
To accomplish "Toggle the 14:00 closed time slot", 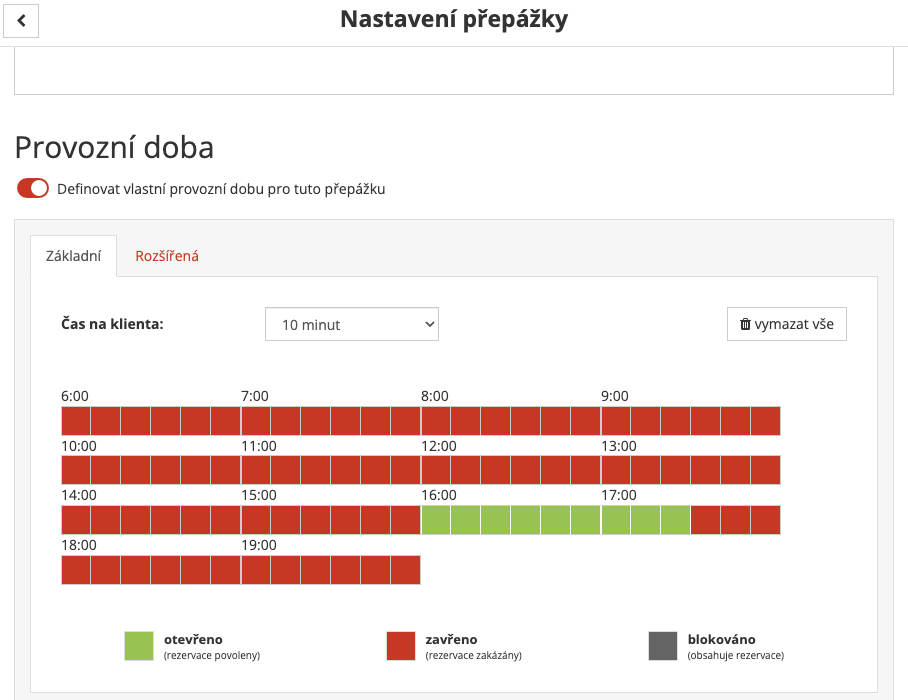I will tap(76, 520).
